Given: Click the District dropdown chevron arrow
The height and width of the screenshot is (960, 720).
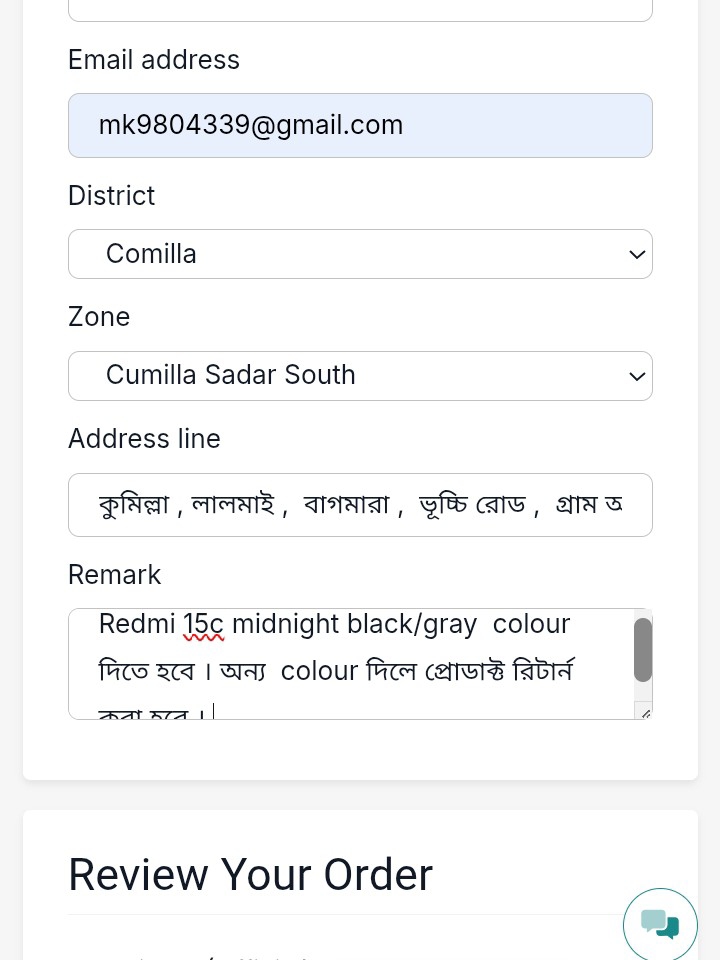Looking at the screenshot, I should (x=637, y=255).
